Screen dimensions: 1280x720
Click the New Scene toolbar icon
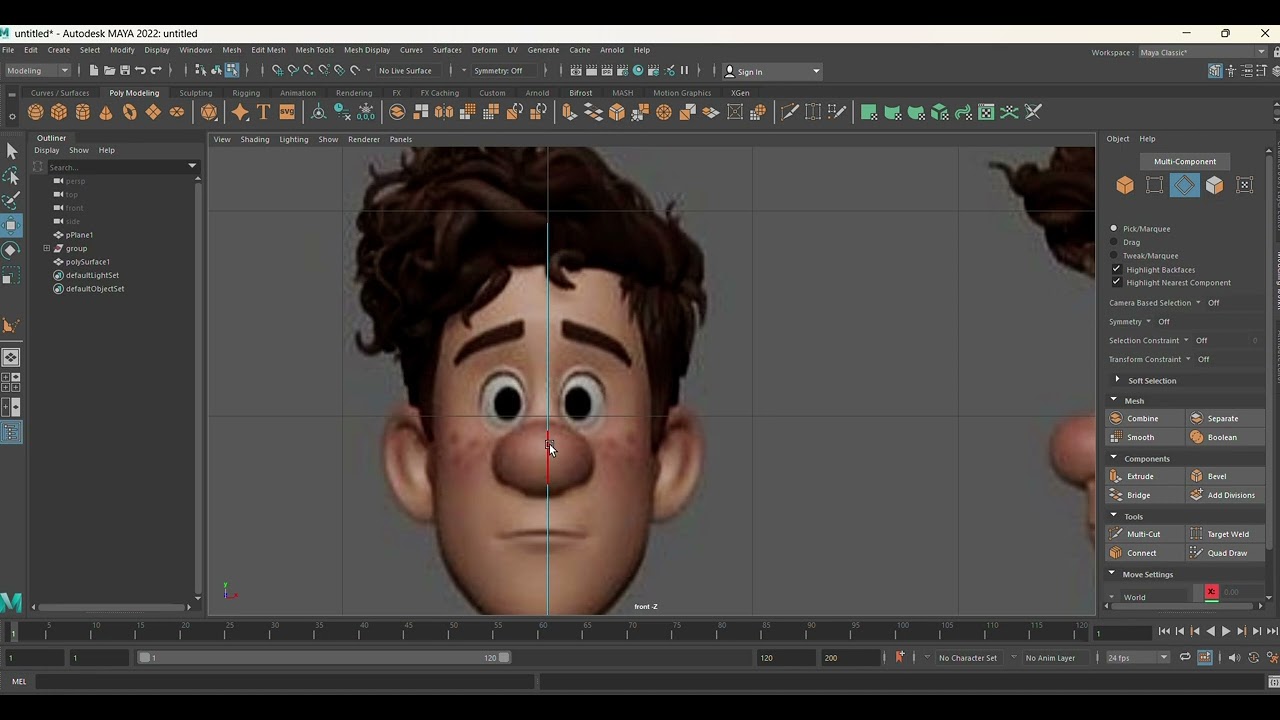click(x=94, y=70)
